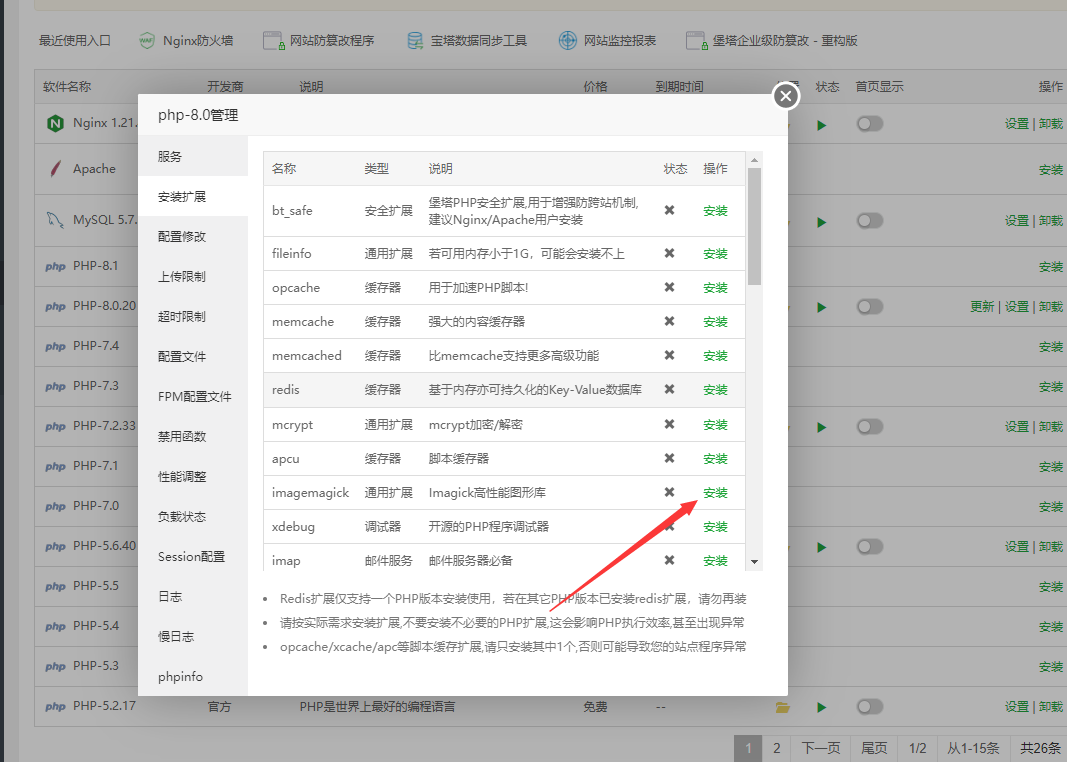
Task: Click 更新 in the PHP-8.0.20 row
Action: coord(982,307)
